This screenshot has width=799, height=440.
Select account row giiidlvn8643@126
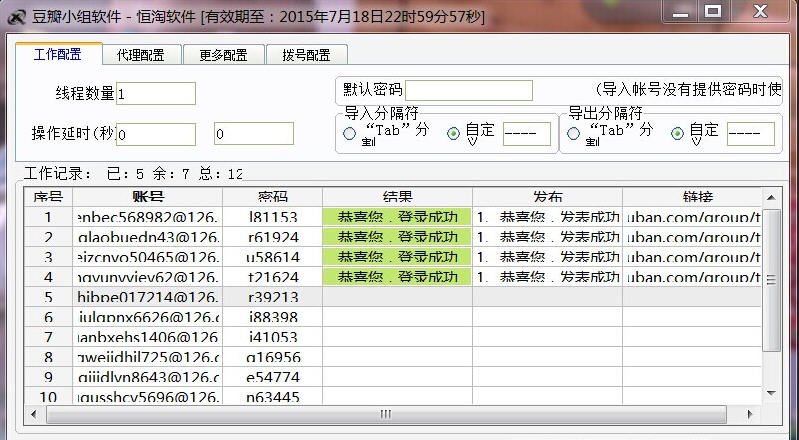(x=148, y=377)
